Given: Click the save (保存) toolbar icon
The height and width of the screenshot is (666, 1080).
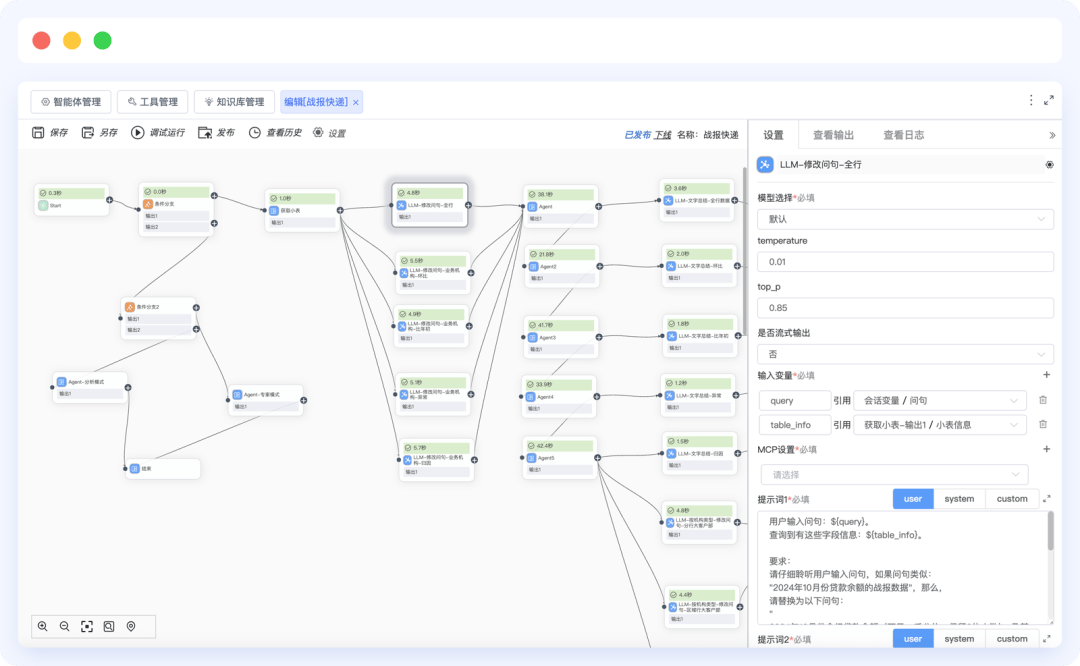Looking at the screenshot, I should (38, 133).
